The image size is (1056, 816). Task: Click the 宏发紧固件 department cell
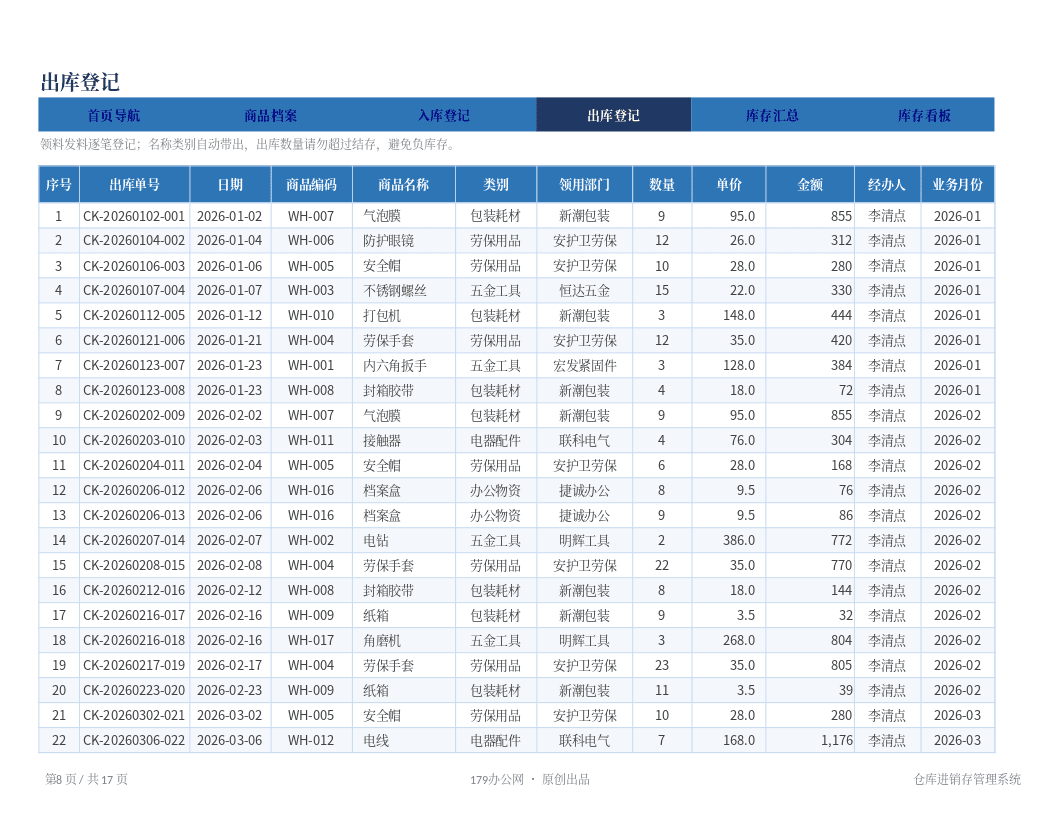pos(585,366)
